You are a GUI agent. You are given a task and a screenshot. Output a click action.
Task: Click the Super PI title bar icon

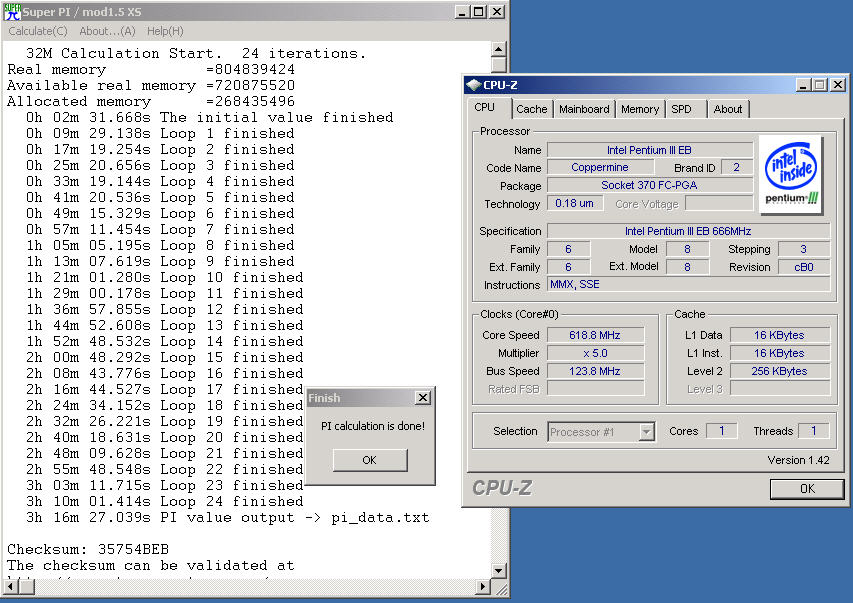coord(12,11)
